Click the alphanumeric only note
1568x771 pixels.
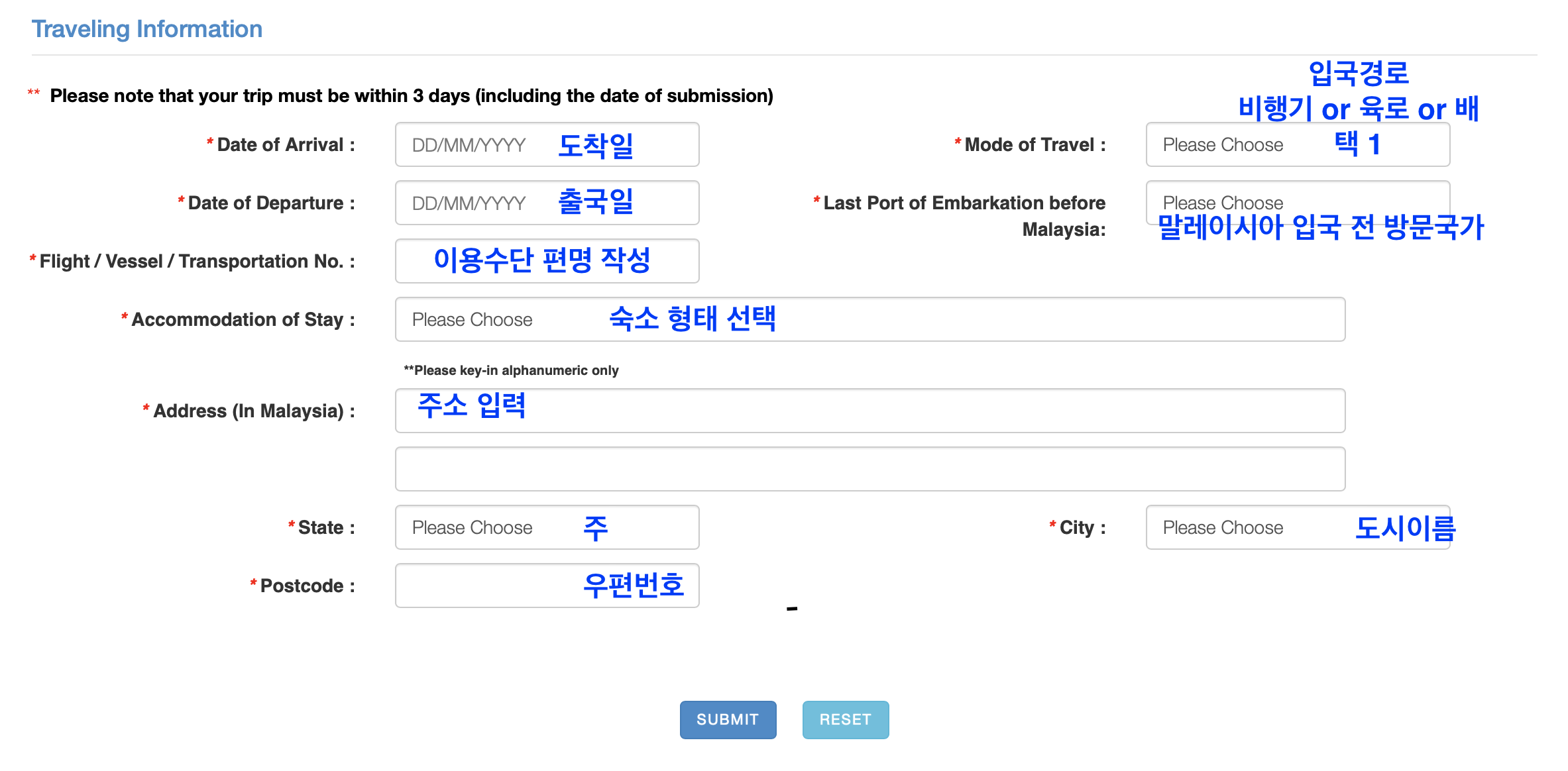(511, 370)
